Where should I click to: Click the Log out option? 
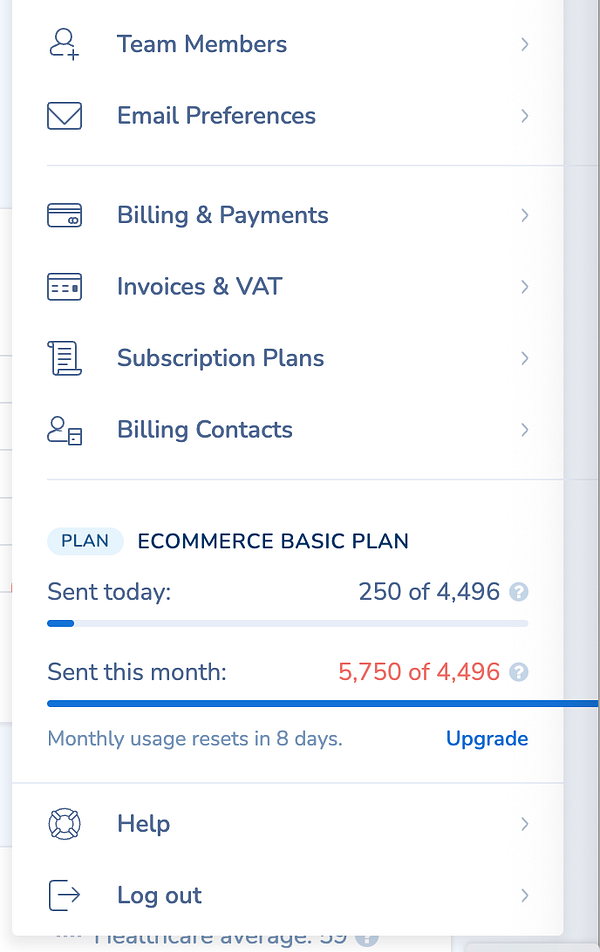coord(158,895)
